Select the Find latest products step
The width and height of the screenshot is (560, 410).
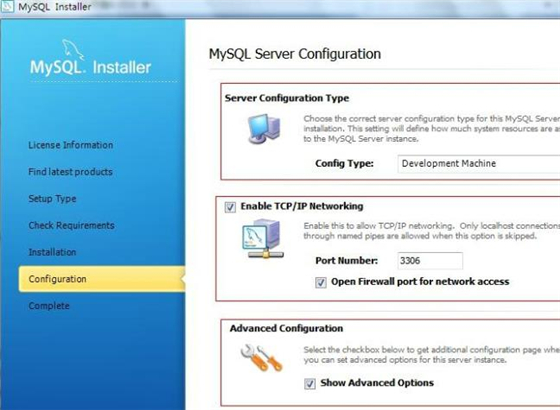point(70,172)
